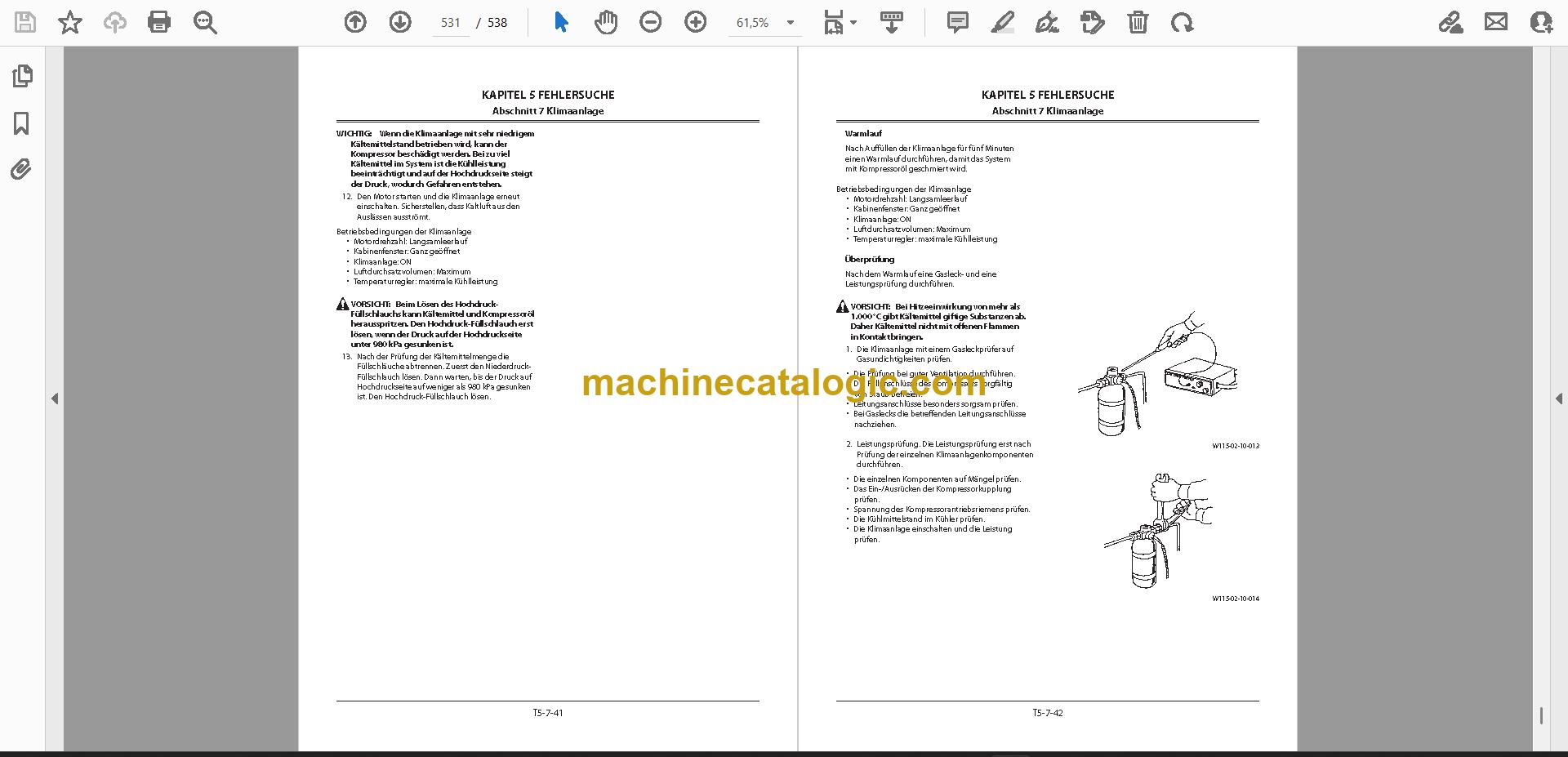Screen dimensions: 1568x757
Task: Open the page thumbnails panel
Action: [x=22, y=76]
